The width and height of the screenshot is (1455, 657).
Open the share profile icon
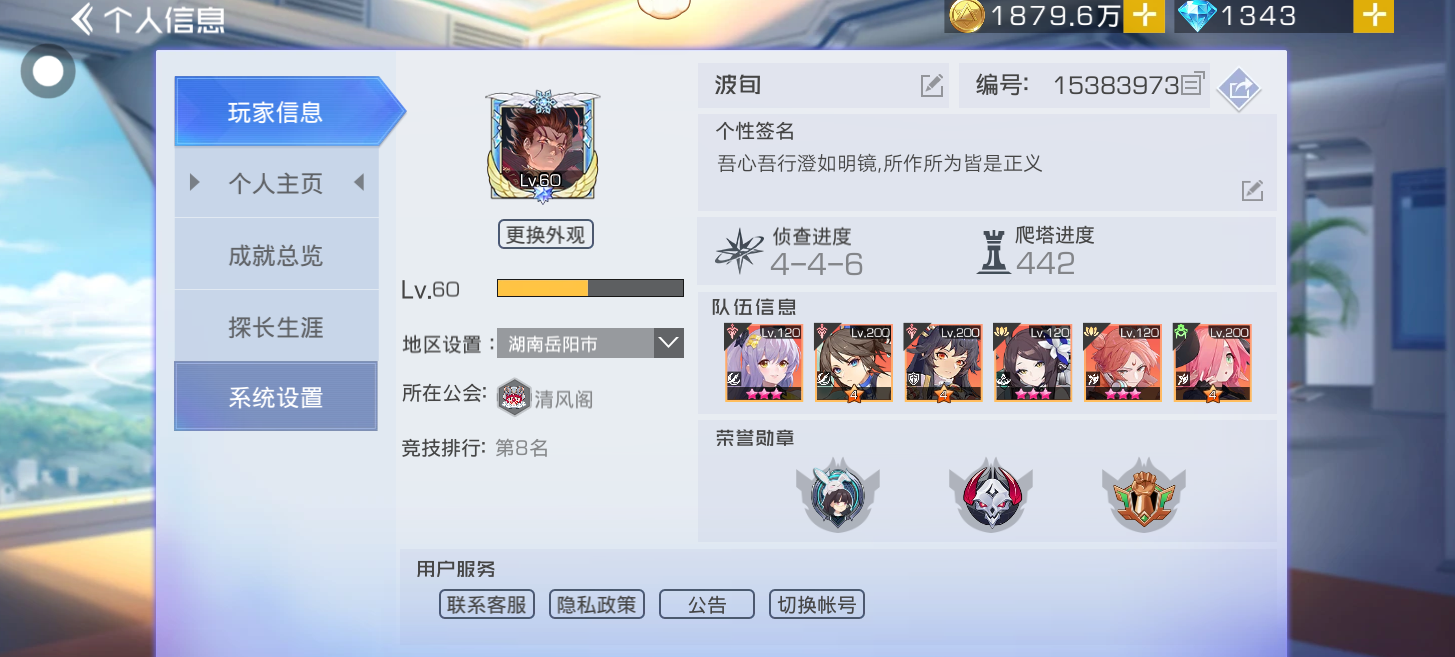1239,89
